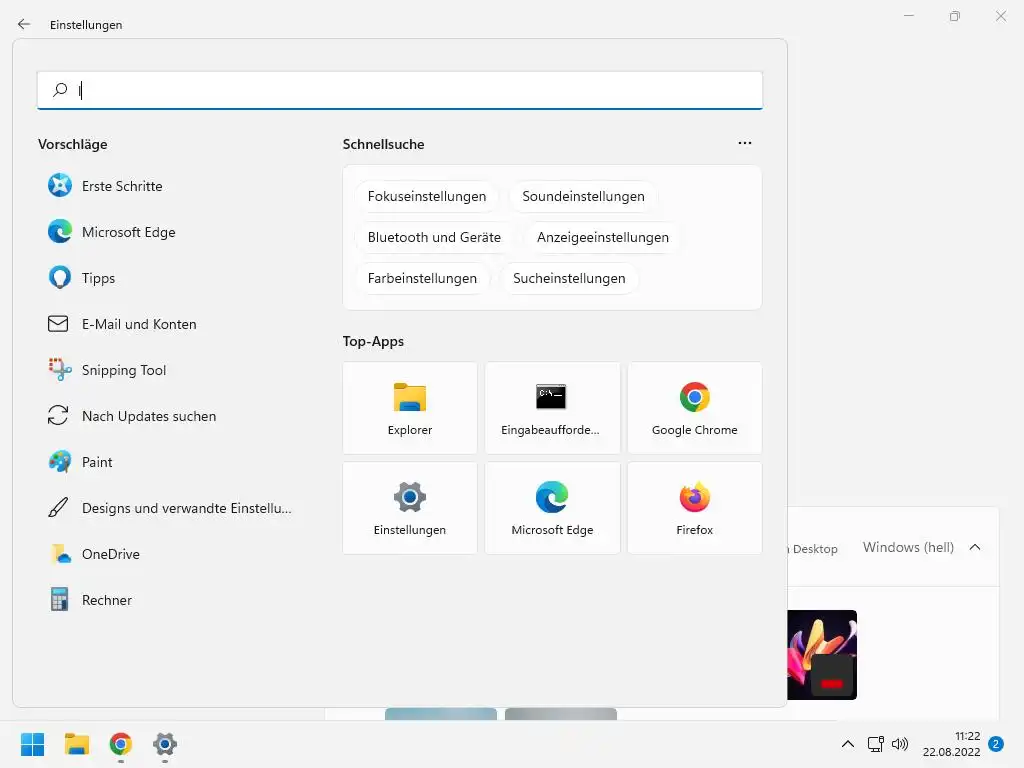Screen dimensions: 1024x768
Task: Open the Paint palette icon
Action: [59, 462]
